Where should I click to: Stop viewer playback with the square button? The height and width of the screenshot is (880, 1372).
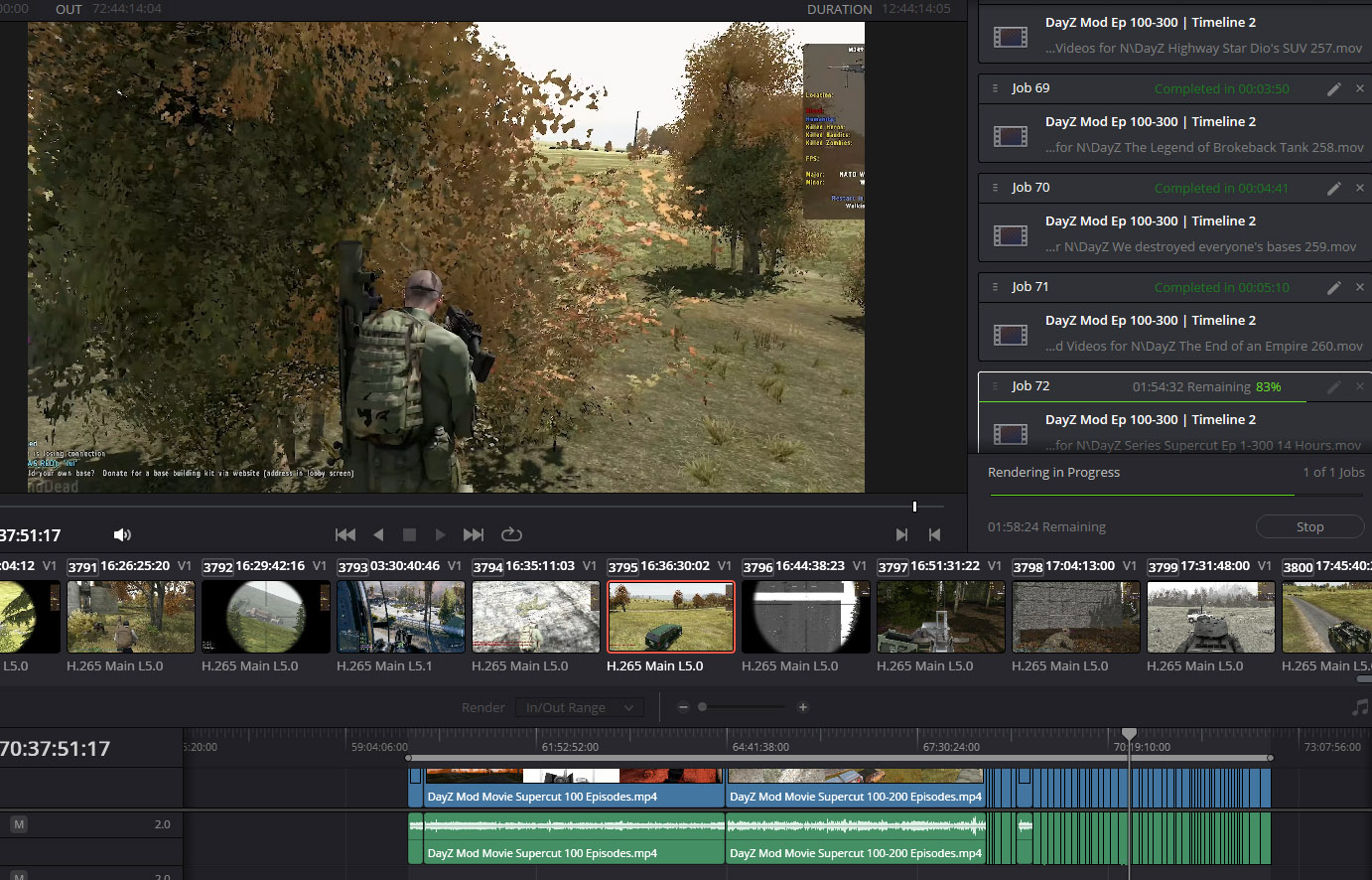click(x=409, y=534)
